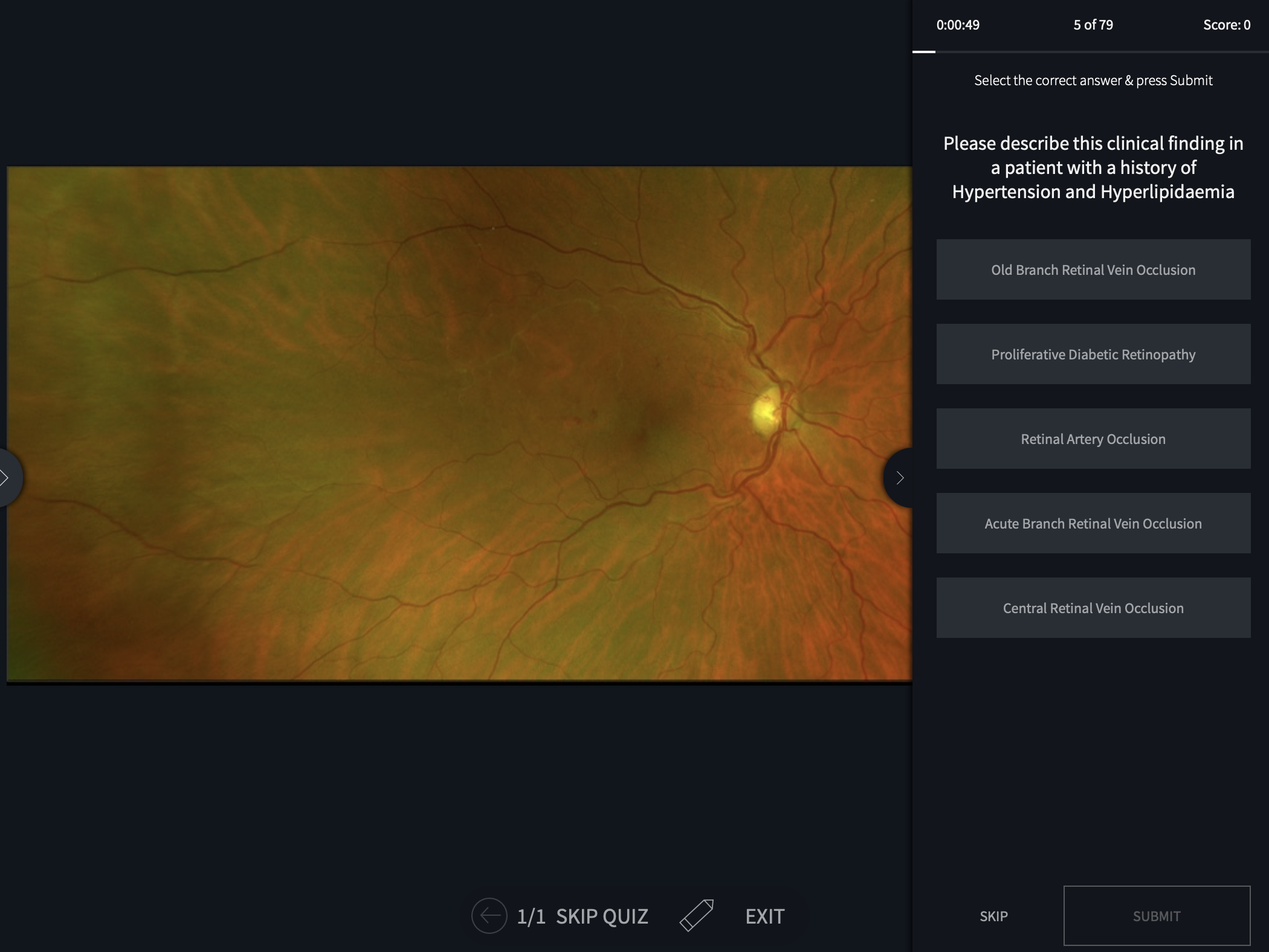Image resolution: width=1269 pixels, height=952 pixels.
Task: Click the Score: 0 display
Action: (1226, 25)
